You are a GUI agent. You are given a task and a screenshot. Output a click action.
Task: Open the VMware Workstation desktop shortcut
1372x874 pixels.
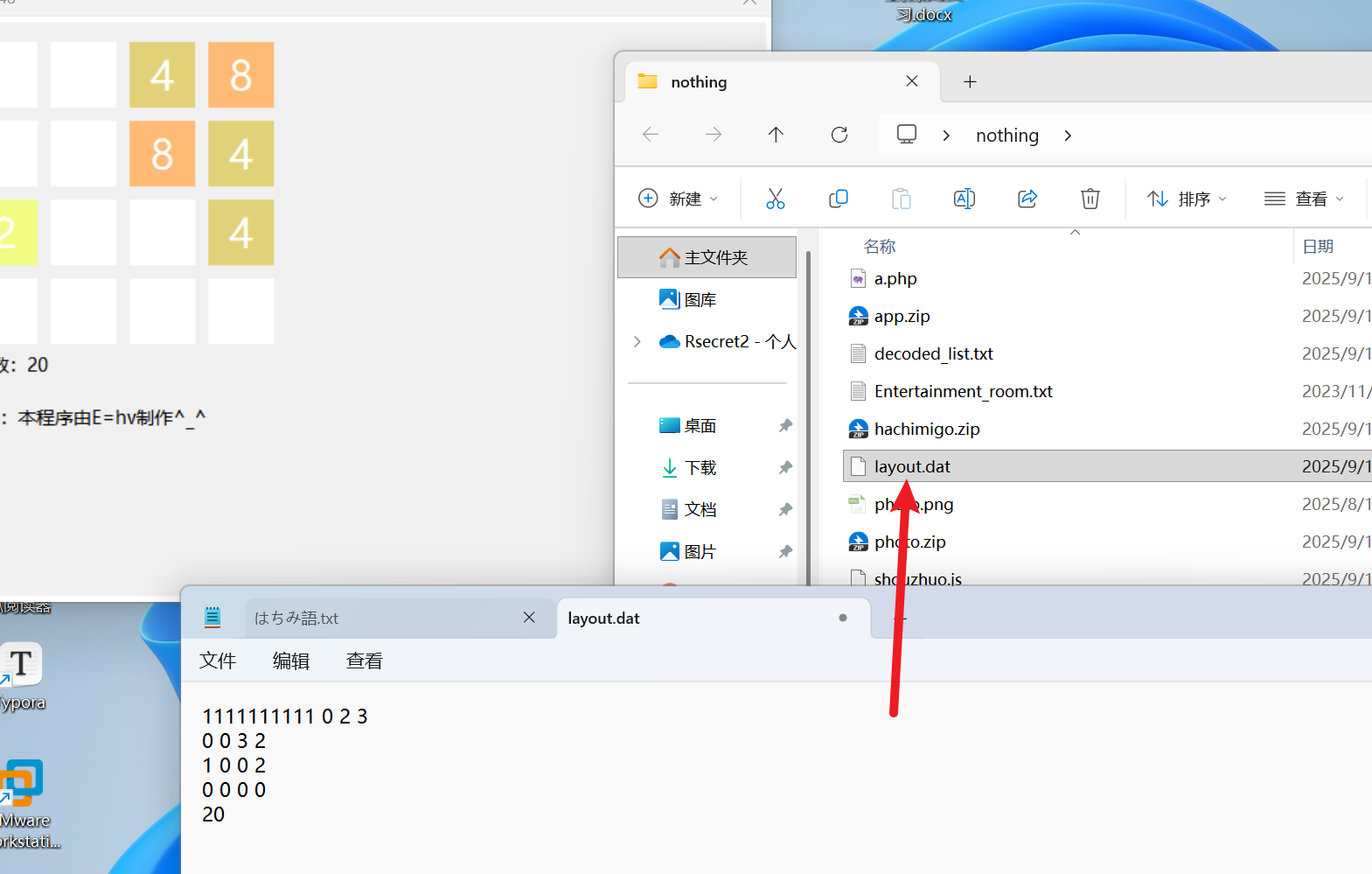click(x=24, y=805)
